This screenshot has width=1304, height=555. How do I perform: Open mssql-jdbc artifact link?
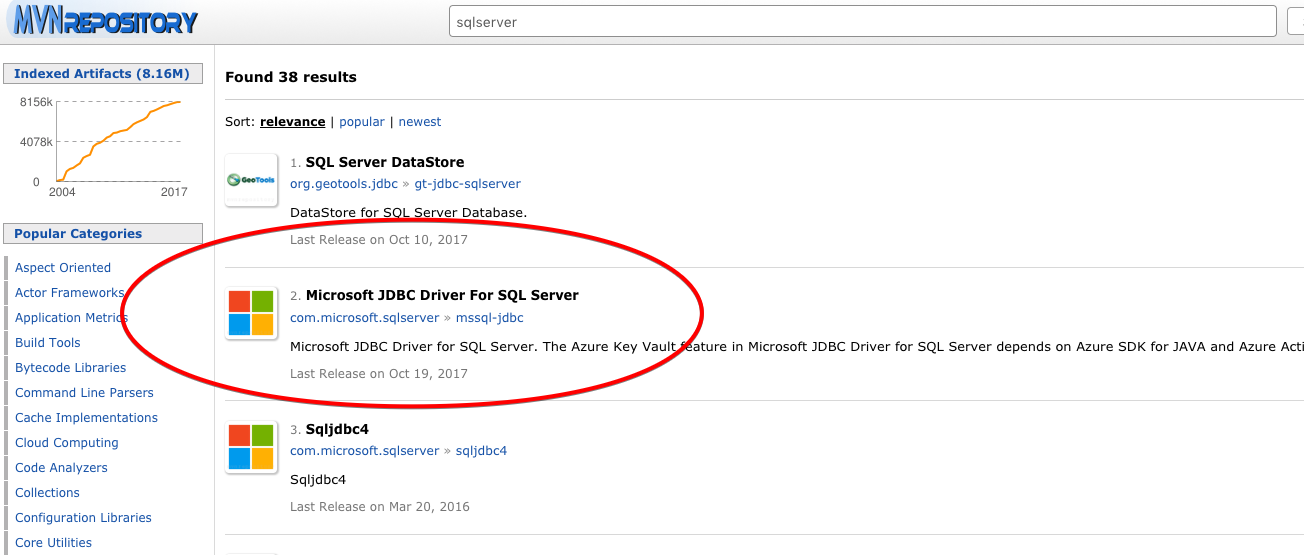click(x=490, y=318)
